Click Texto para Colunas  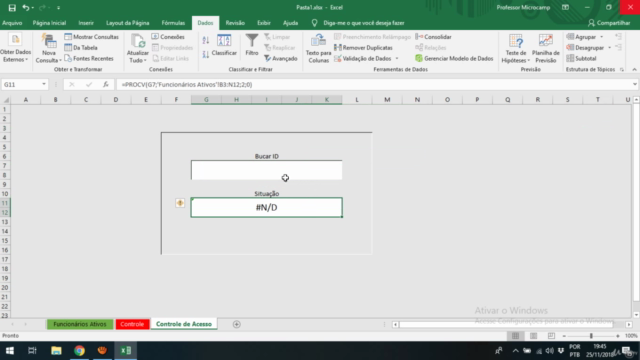(318, 48)
